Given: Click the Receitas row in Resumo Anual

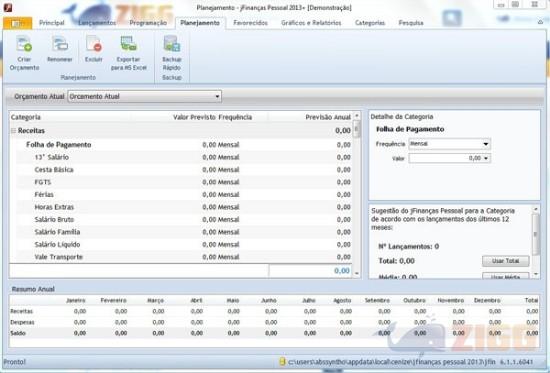Looking at the screenshot, I should [274, 311].
